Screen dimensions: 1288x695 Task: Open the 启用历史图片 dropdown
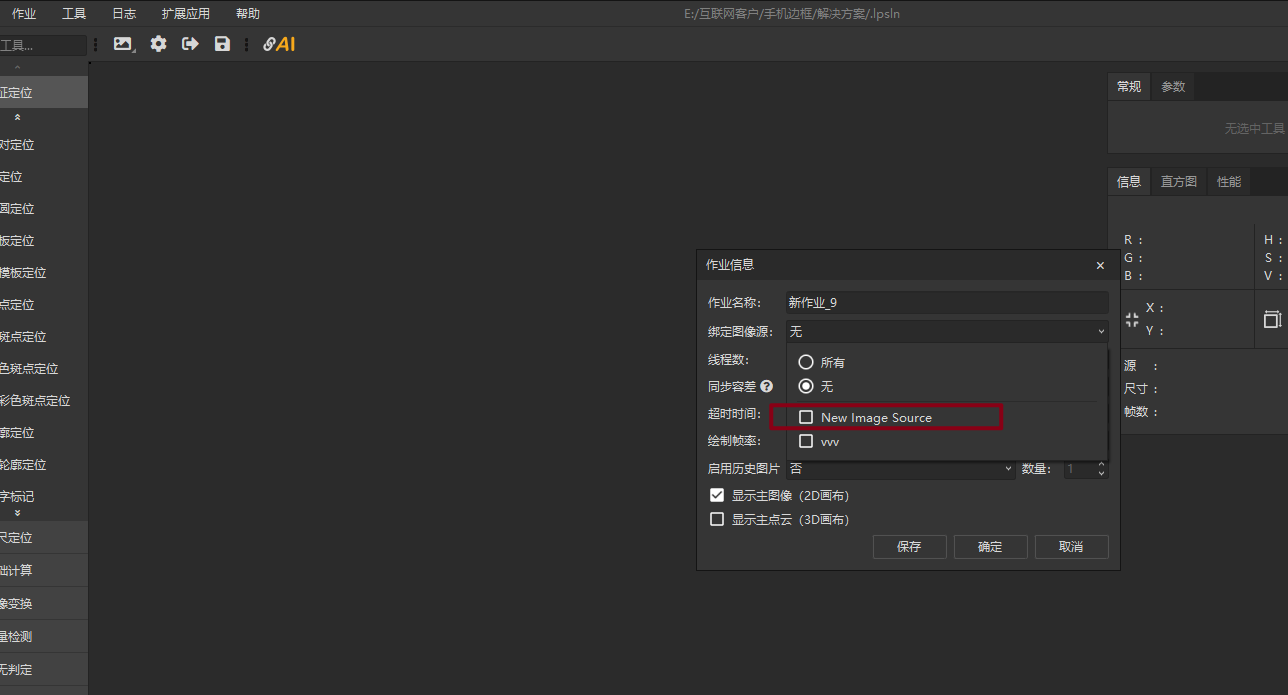tap(900, 468)
